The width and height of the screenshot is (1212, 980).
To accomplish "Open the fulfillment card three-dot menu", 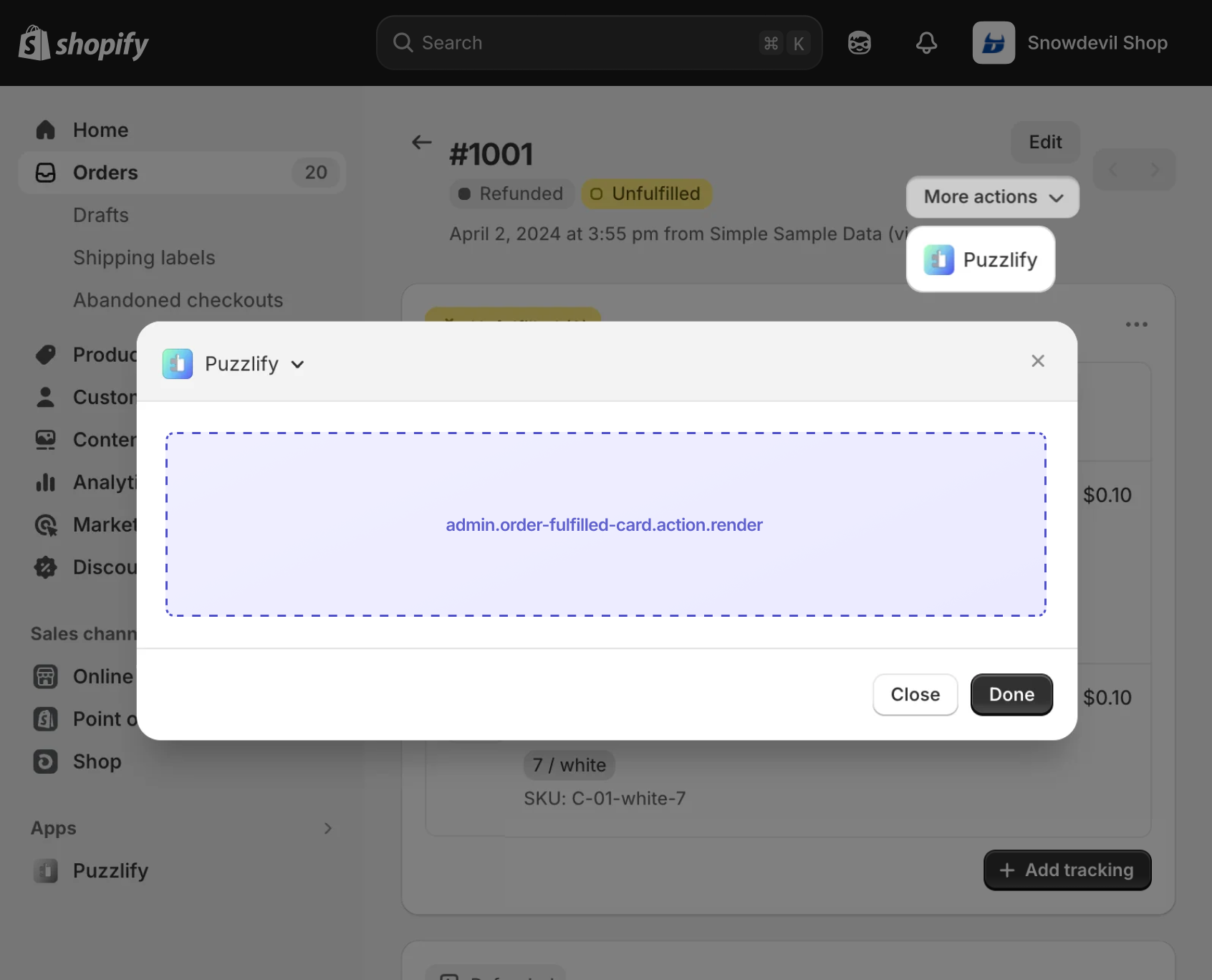I will coord(1137,325).
